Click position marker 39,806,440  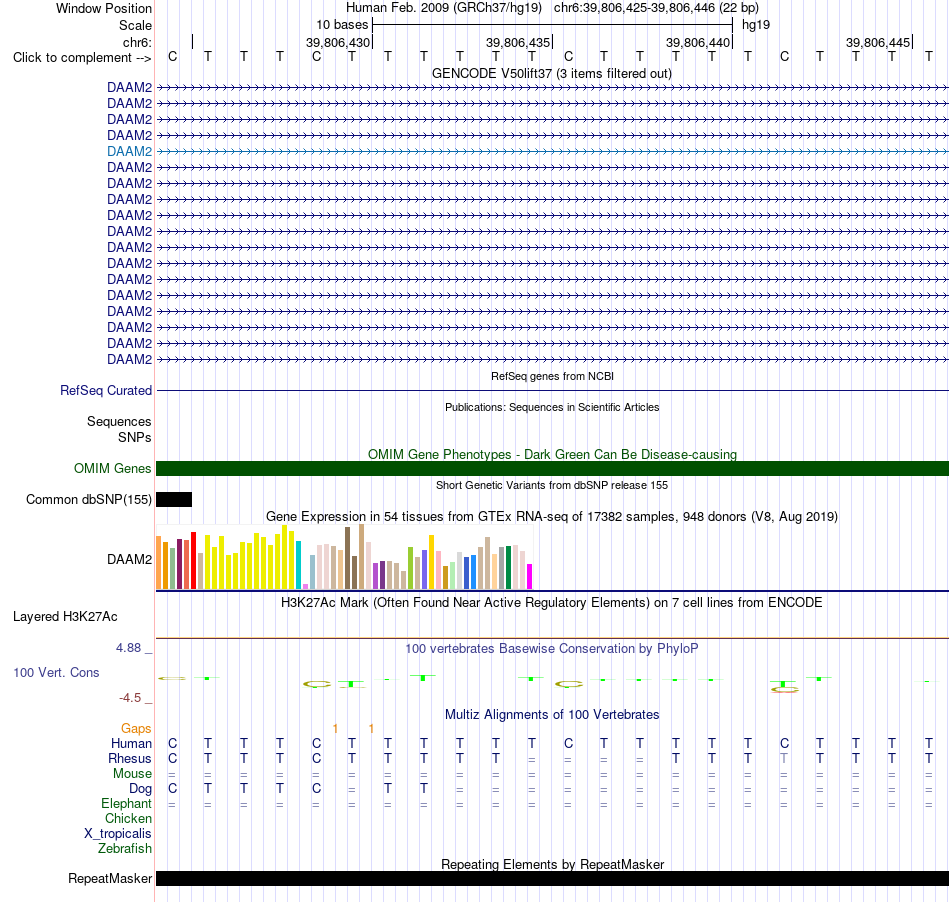[697, 42]
